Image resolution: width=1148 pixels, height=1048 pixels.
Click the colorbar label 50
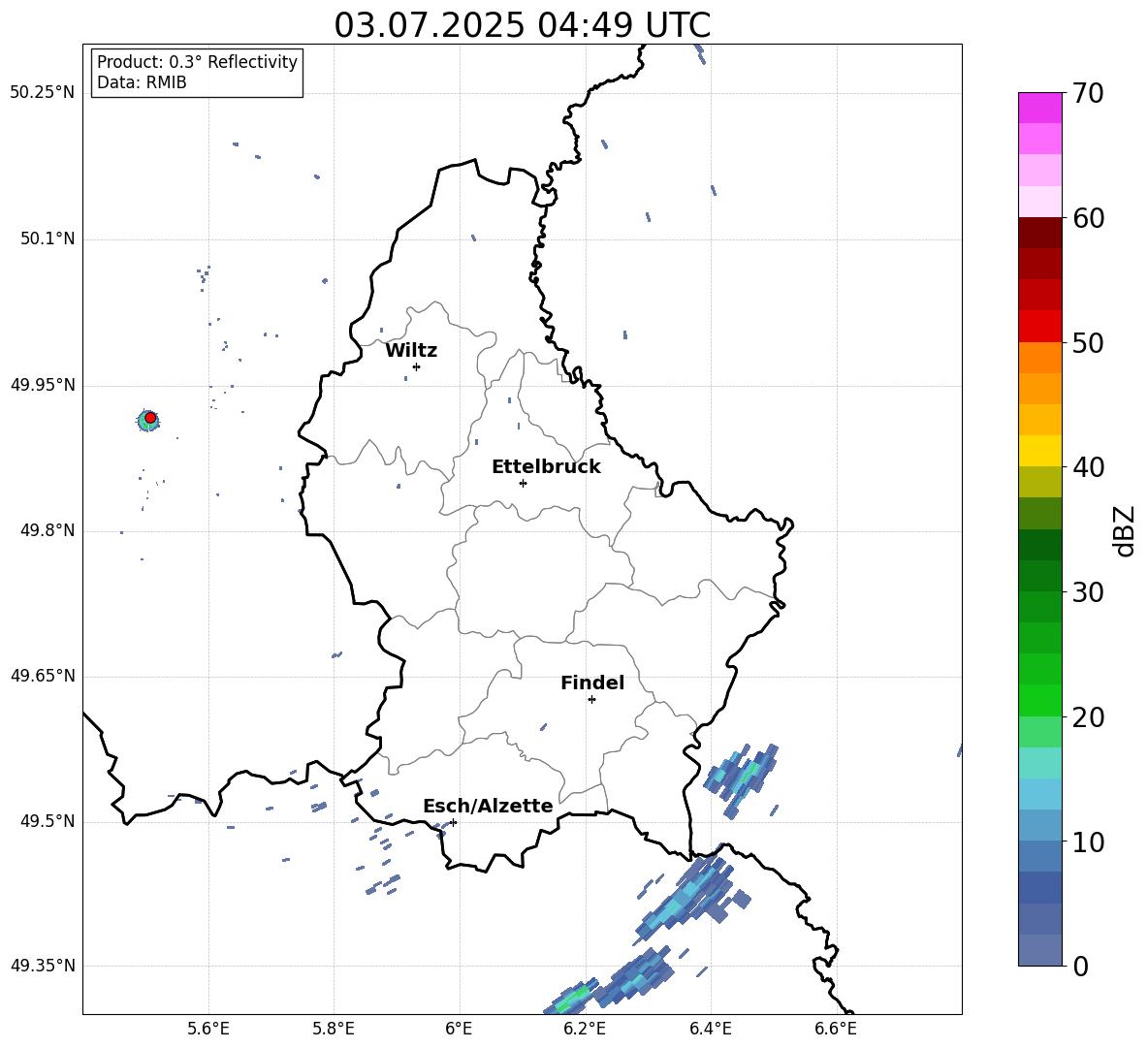1088,343
